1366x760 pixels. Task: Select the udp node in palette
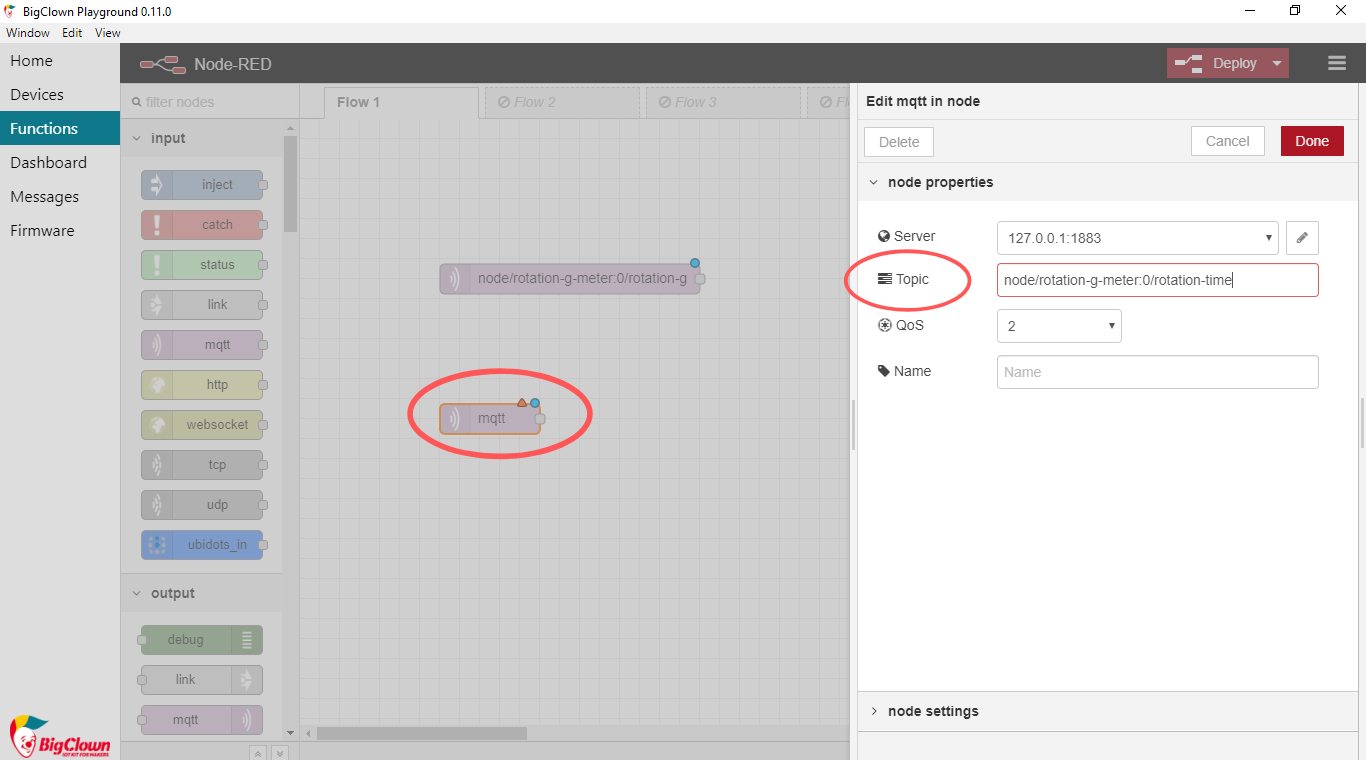pos(202,505)
